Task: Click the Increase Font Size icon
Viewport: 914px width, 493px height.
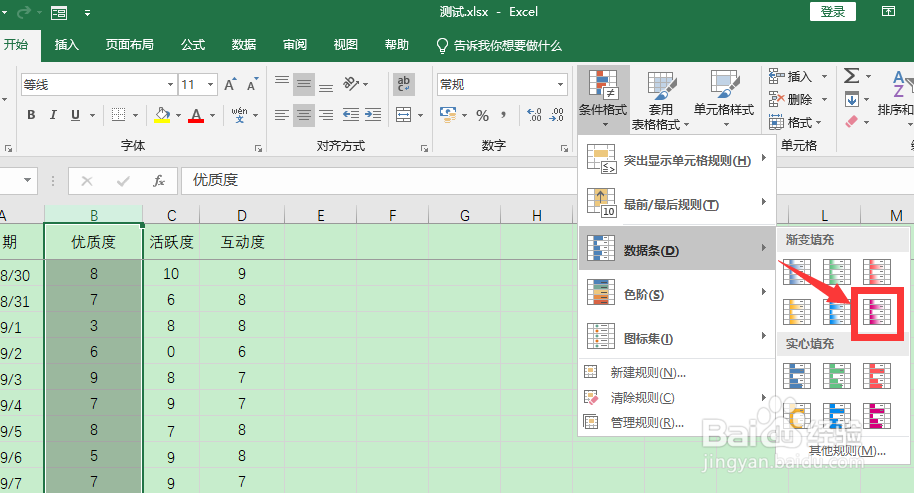Action: pyautogui.click(x=230, y=85)
